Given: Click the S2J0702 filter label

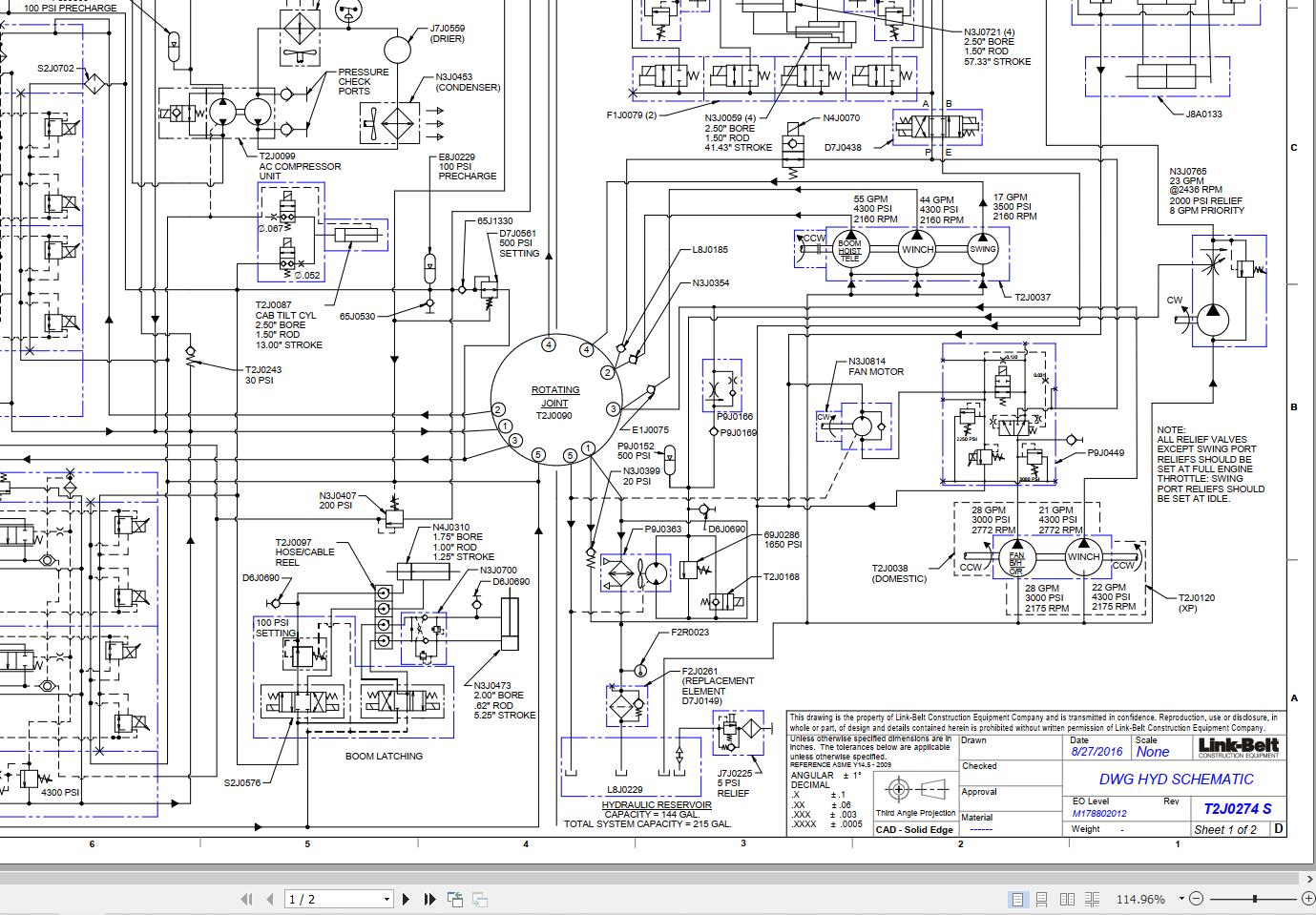Looking at the screenshot, I should [56, 68].
